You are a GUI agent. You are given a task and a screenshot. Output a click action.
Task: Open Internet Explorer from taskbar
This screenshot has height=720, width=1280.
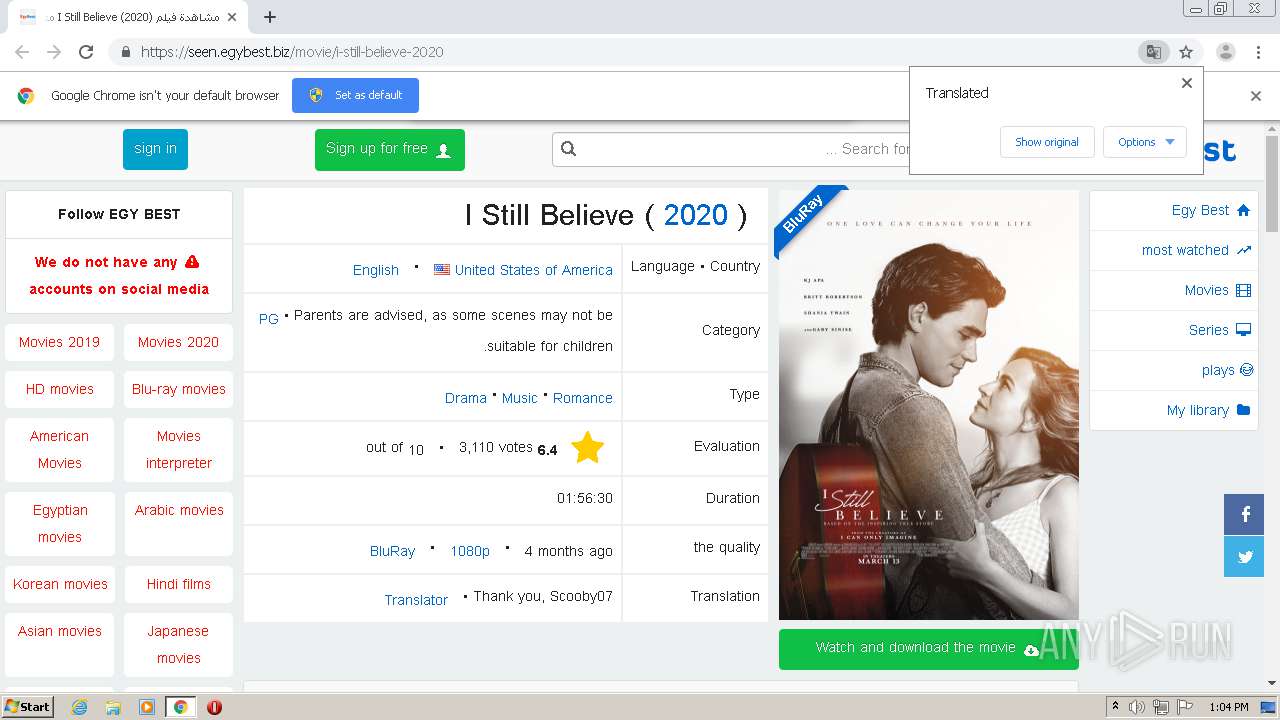coord(79,707)
